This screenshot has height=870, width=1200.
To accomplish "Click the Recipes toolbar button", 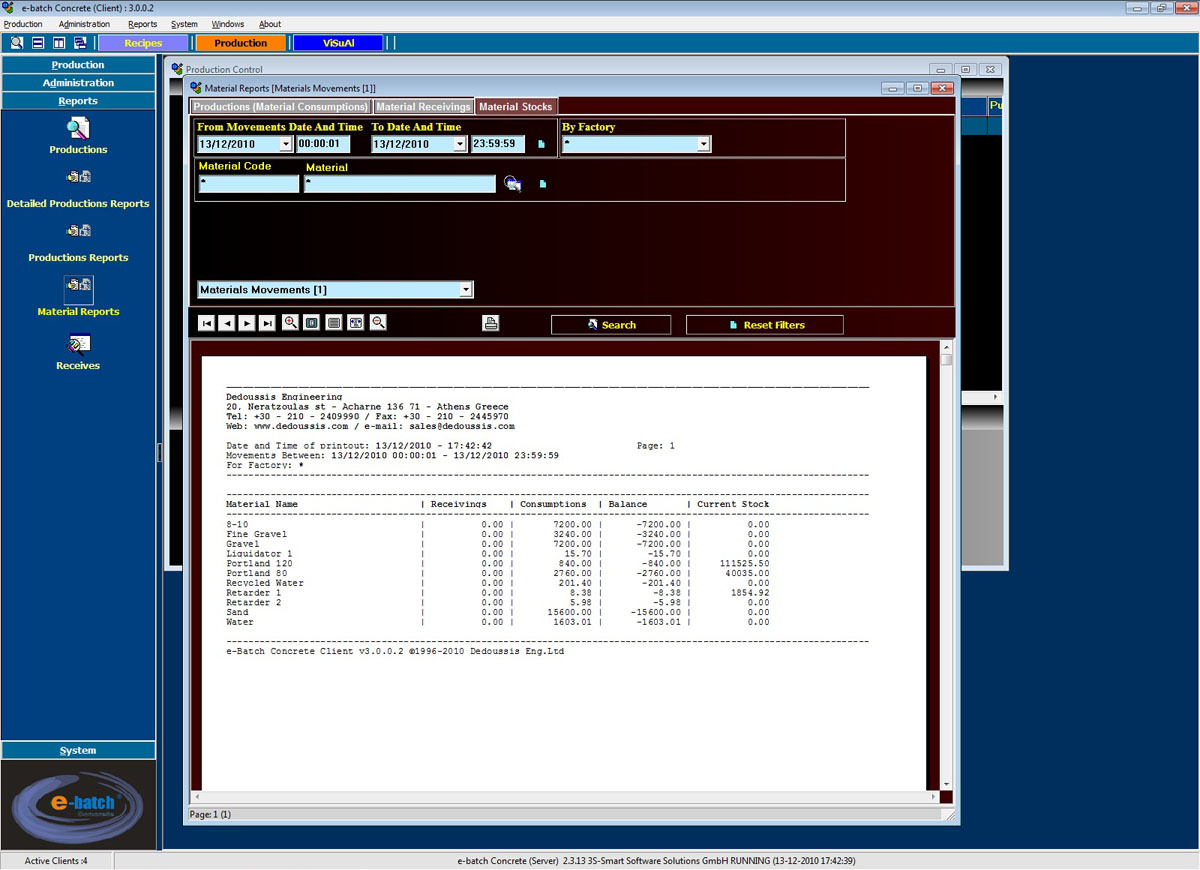I will (143, 43).
